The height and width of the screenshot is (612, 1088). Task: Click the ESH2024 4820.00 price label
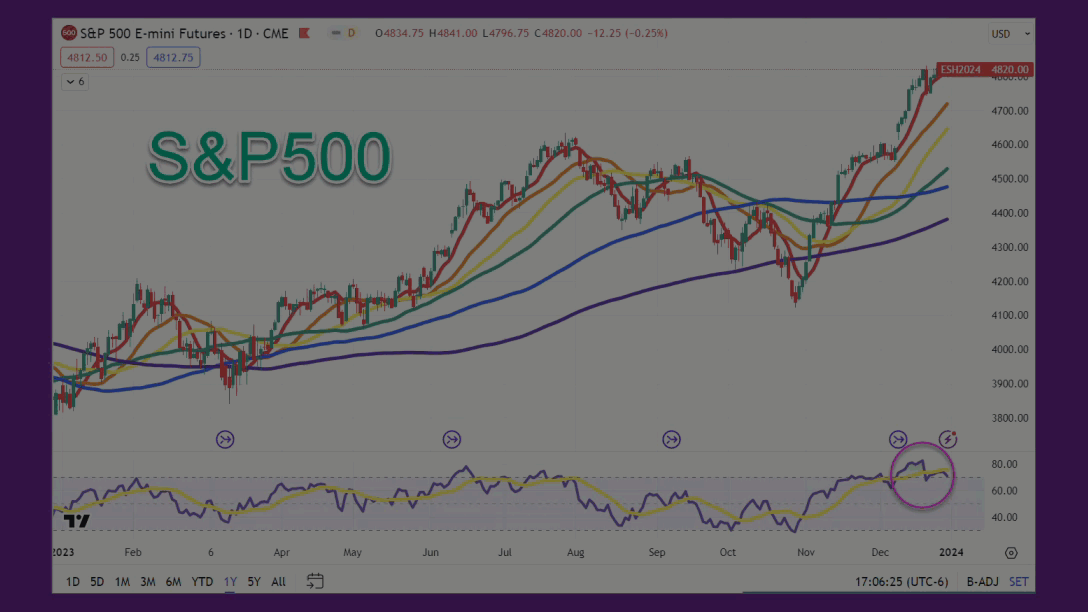point(985,69)
